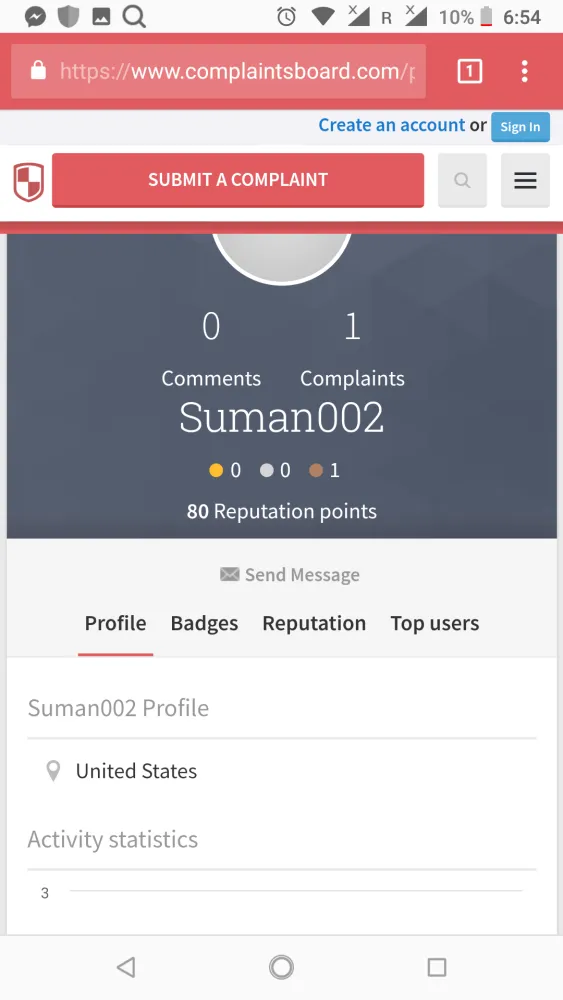The width and height of the screenshot is (563, 1000).
Task: Tap the recent apps square button
Action: pos(437,967)
